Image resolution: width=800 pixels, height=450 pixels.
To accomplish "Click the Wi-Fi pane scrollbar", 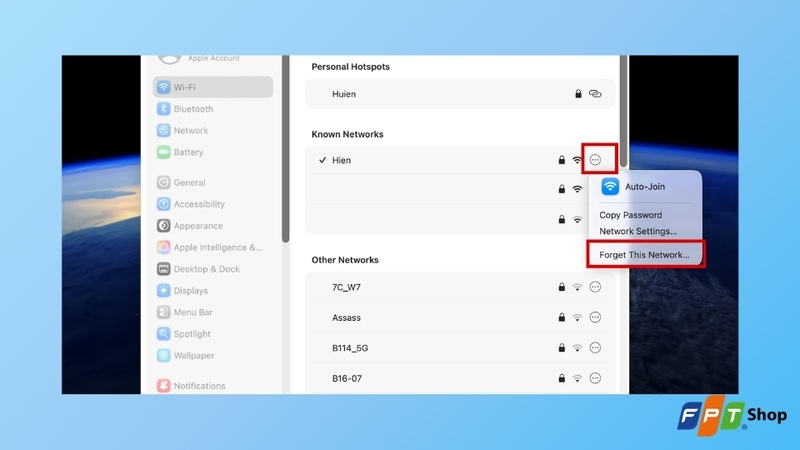I will 623,110.
